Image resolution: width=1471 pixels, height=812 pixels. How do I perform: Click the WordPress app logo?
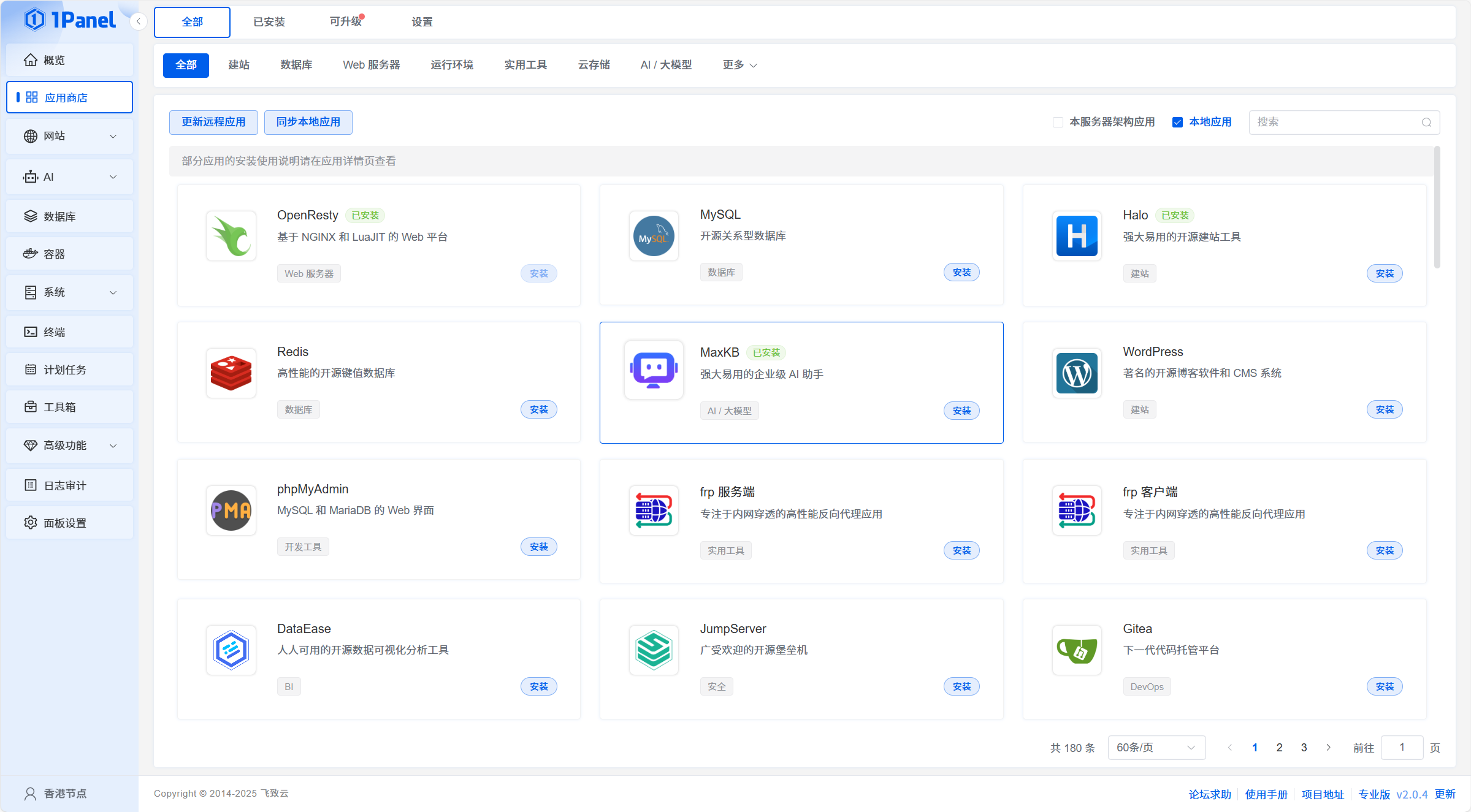tap(1077, 373)
